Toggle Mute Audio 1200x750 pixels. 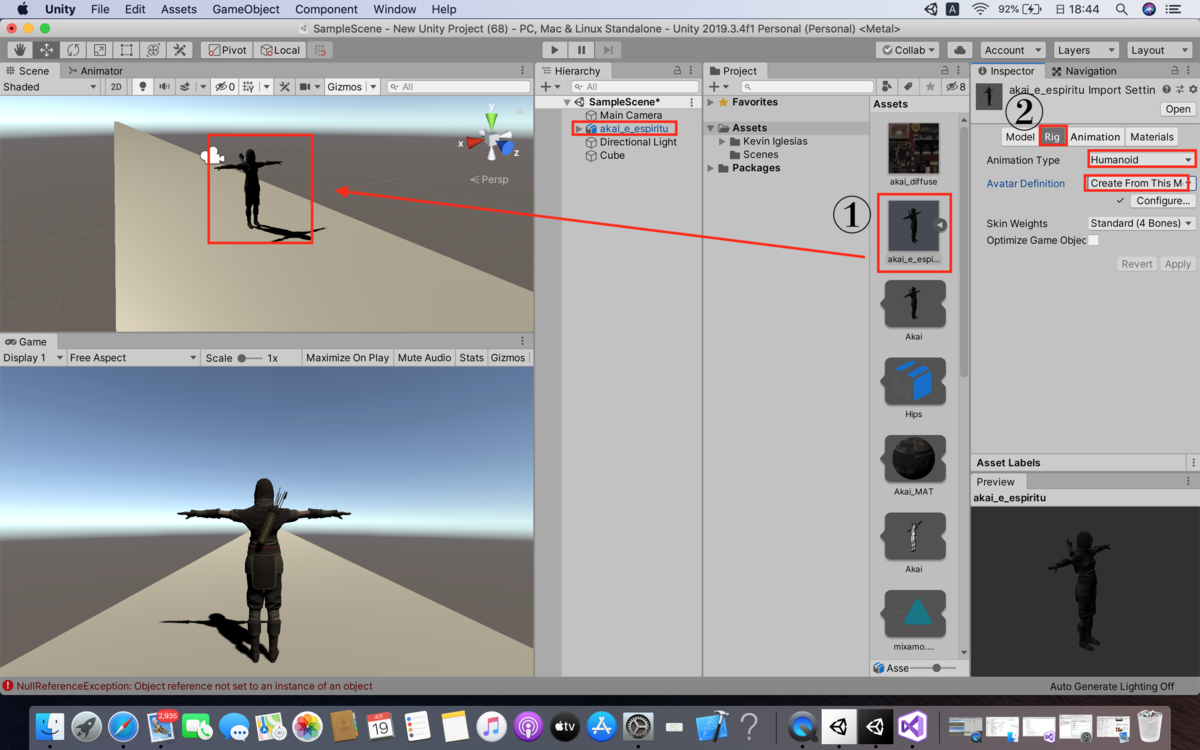424,358
